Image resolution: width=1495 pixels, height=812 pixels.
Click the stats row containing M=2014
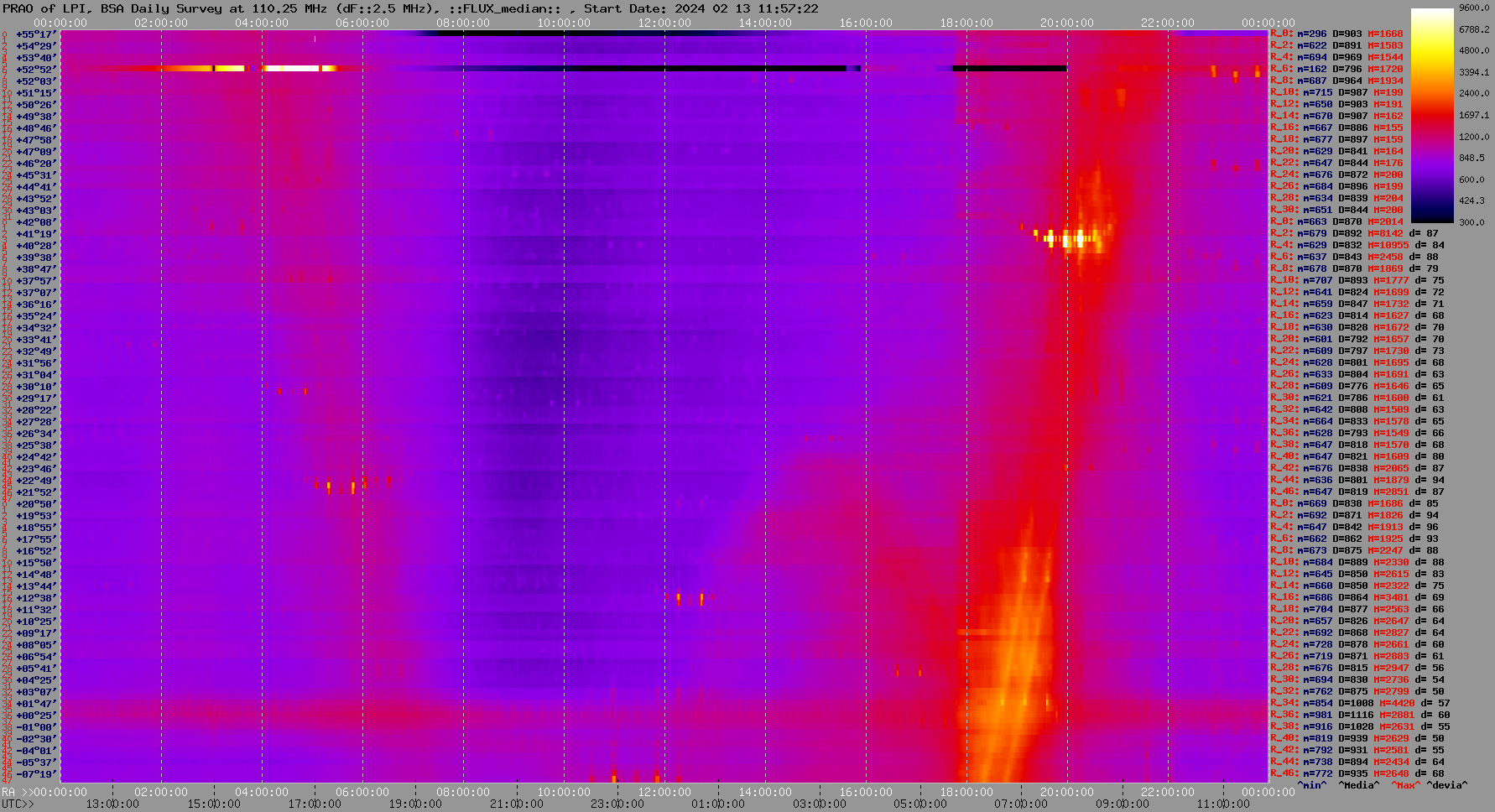1336,221
